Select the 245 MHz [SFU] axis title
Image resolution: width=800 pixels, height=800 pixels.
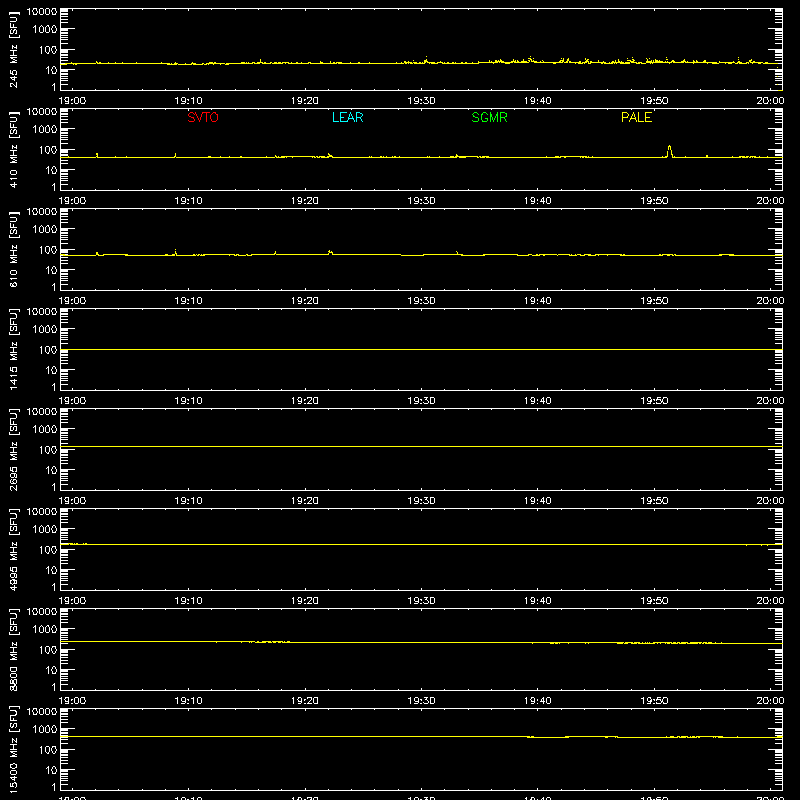click(x=13, y=49)
